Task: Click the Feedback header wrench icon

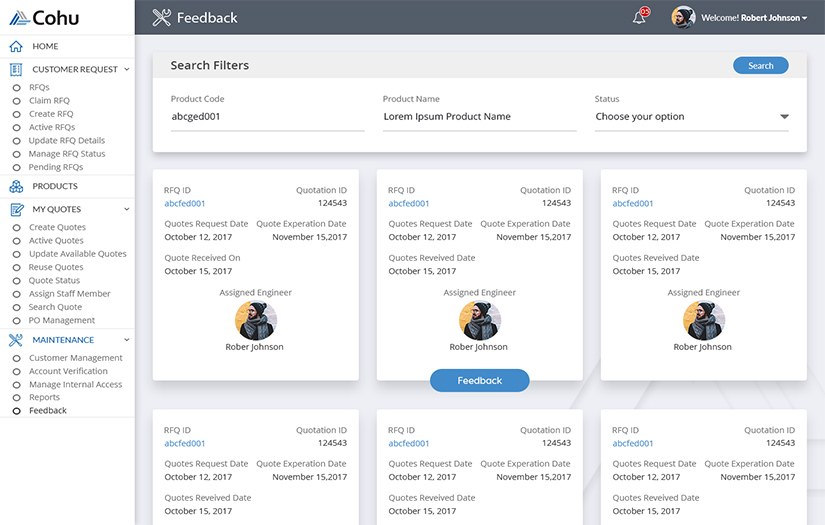Action: tap(162, 17)
